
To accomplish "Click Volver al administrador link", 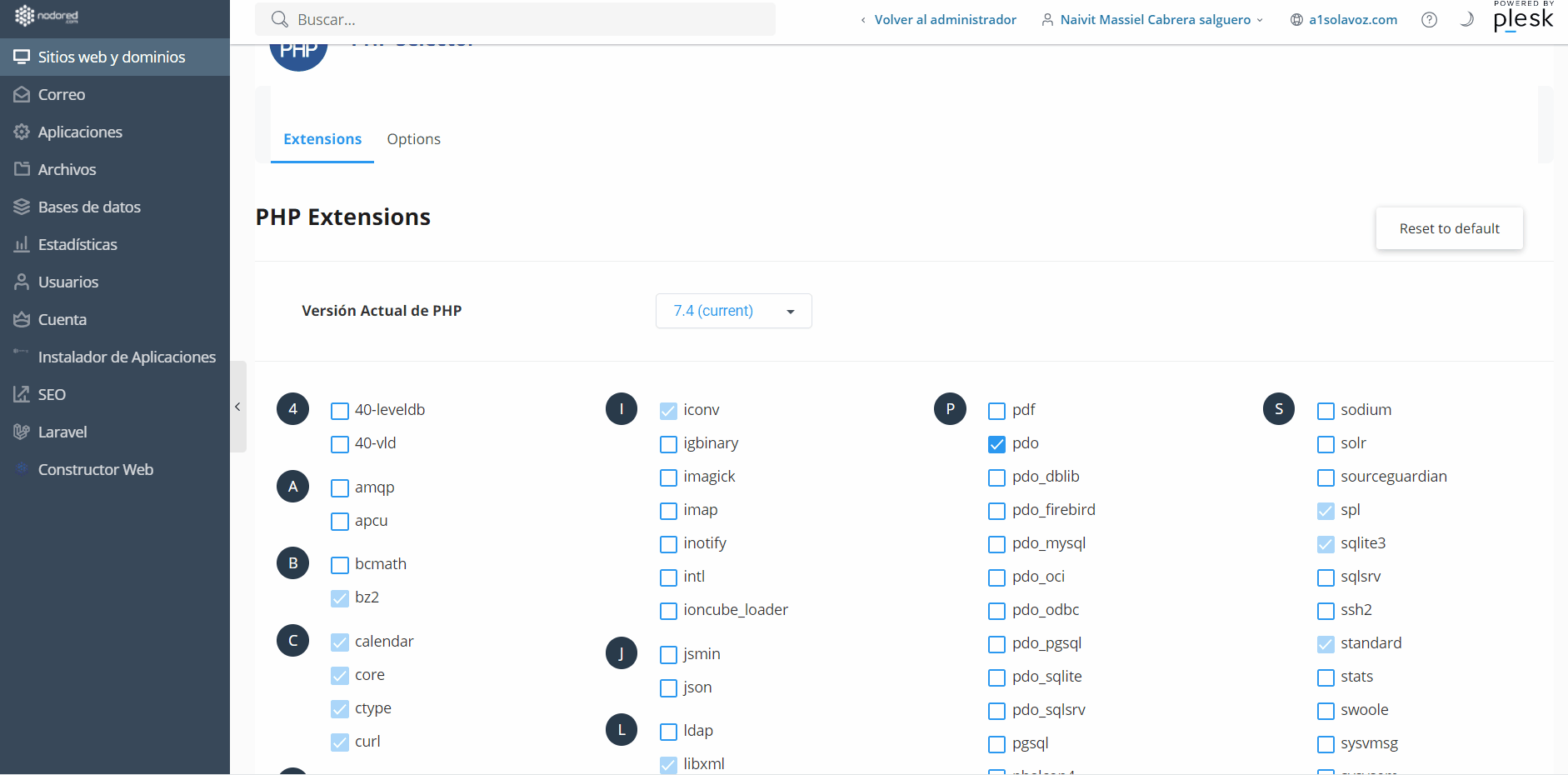I will (x=945, y=20).
